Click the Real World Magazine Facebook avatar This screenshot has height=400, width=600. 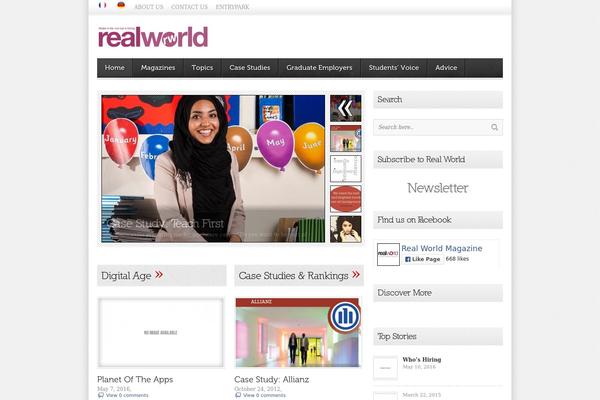click(x=388, y=254)
